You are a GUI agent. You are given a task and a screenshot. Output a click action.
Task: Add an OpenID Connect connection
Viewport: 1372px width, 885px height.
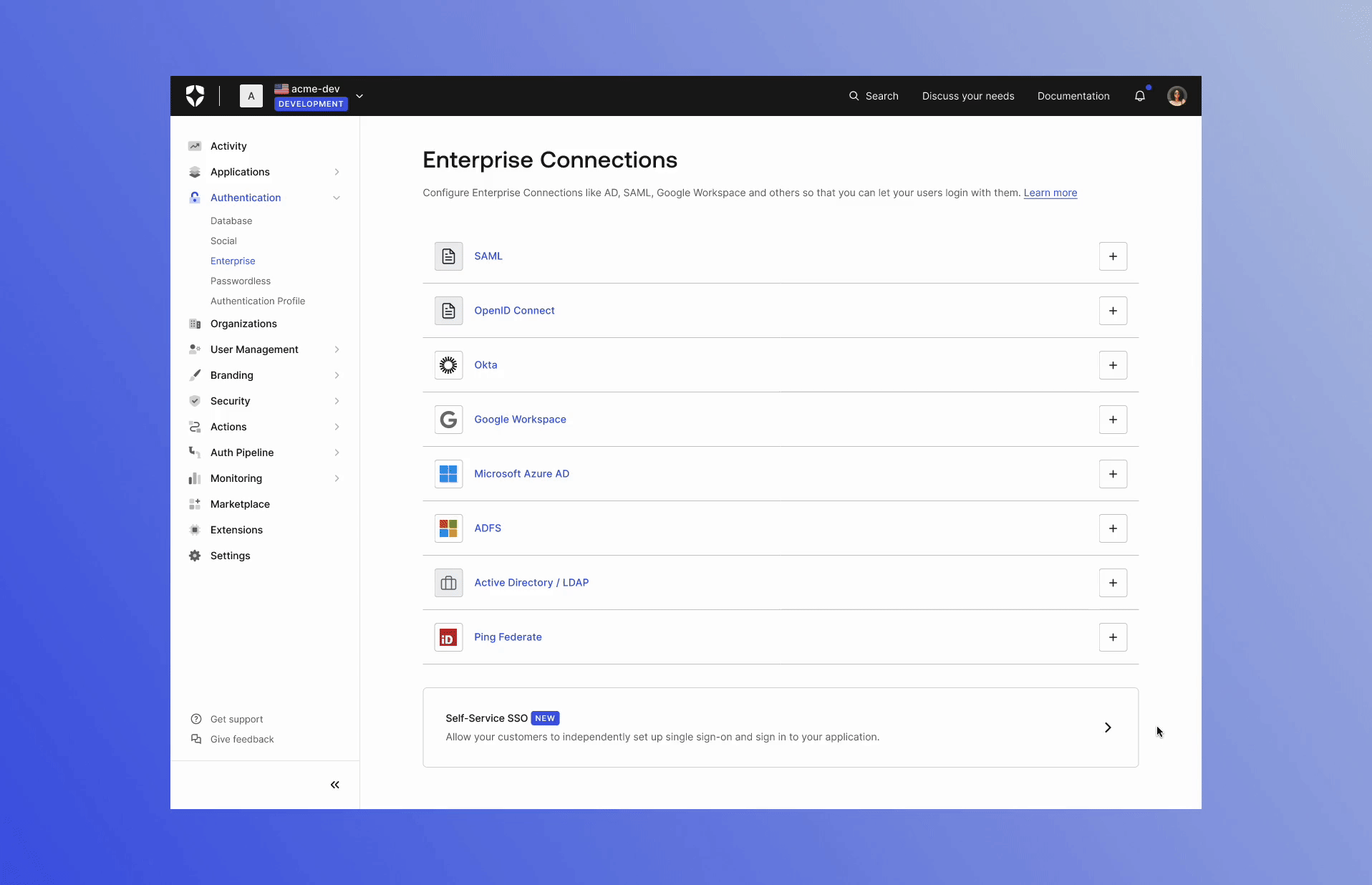tap(1113, 311)
